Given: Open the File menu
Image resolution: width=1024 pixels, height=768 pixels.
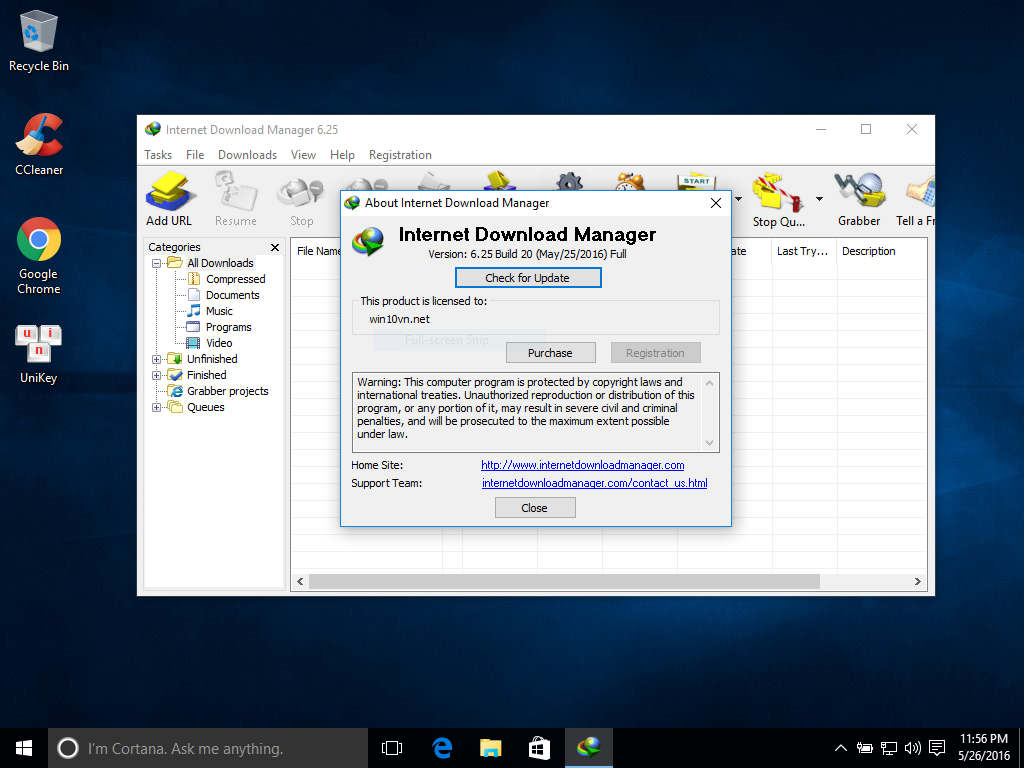Looking at the screenshot, I should click(x=195, y=155).
